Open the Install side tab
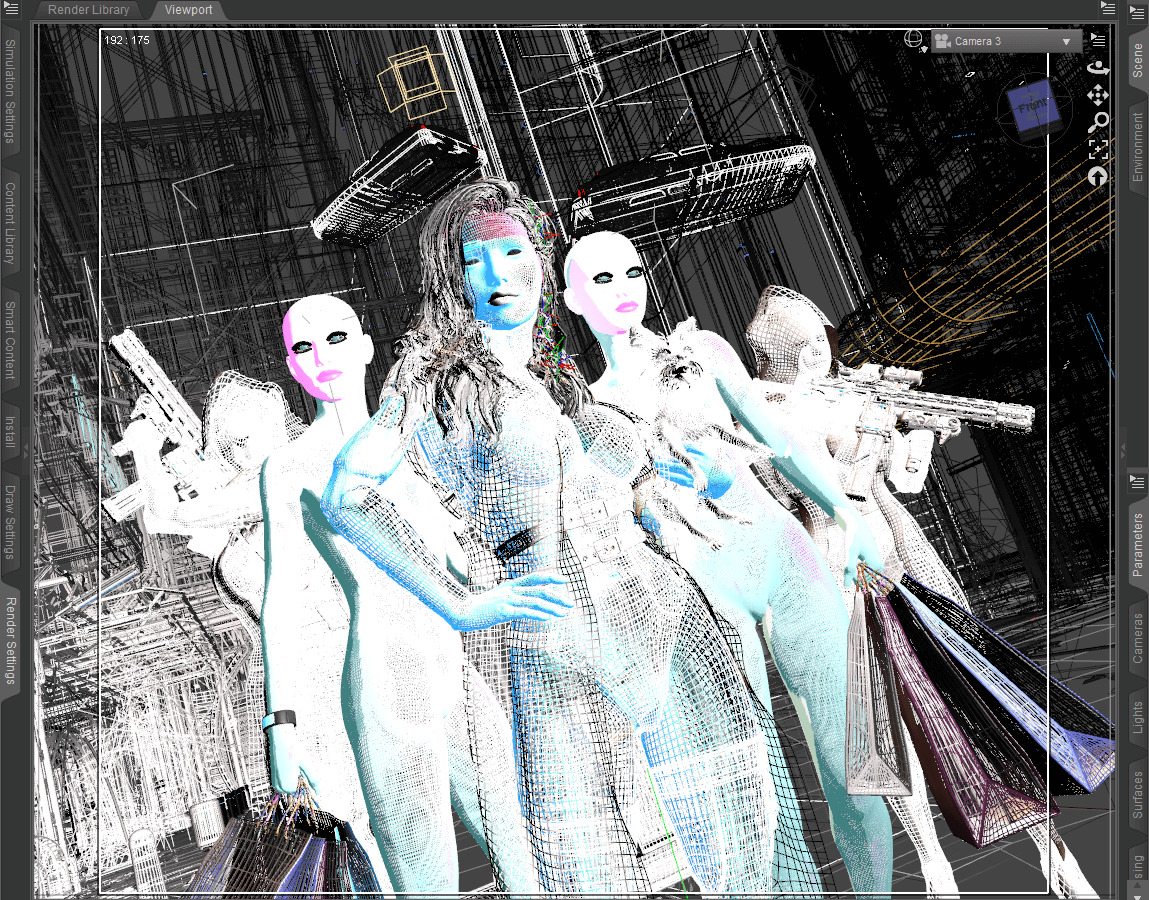The height and width of the screenshot is (900, 1149). tap(10, 431)
